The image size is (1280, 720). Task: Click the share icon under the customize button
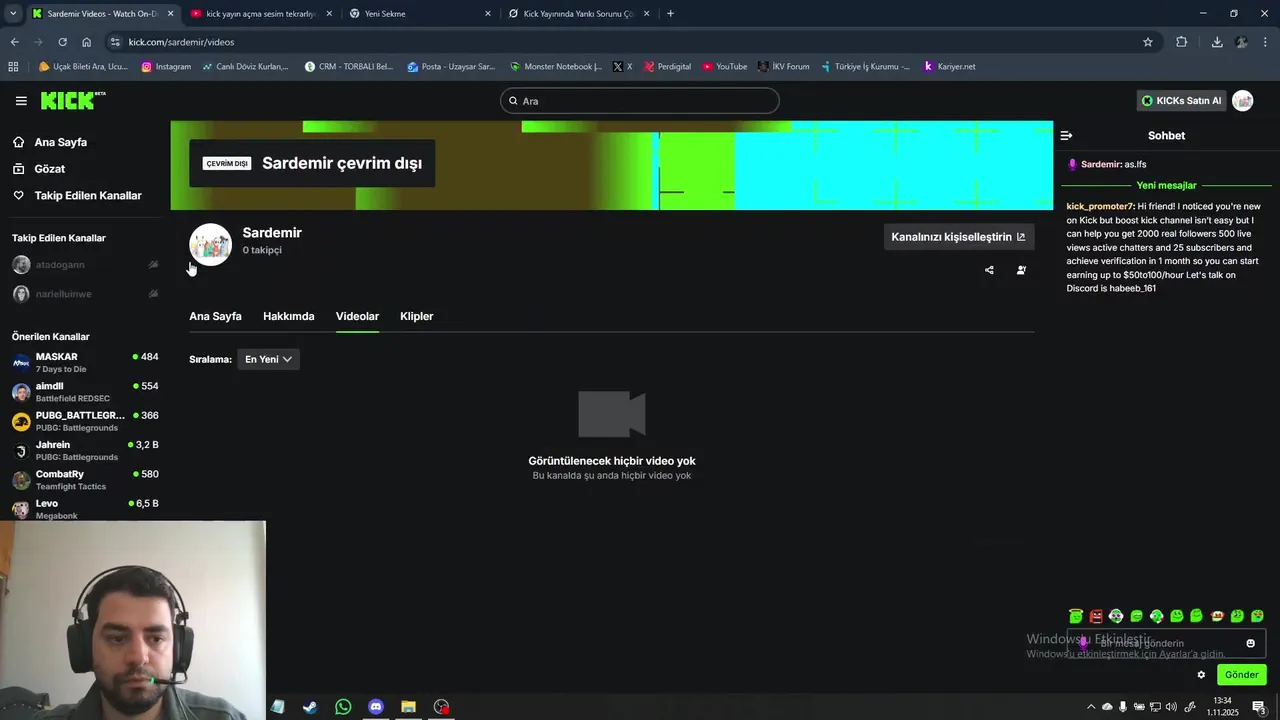[x=989, y=270]
